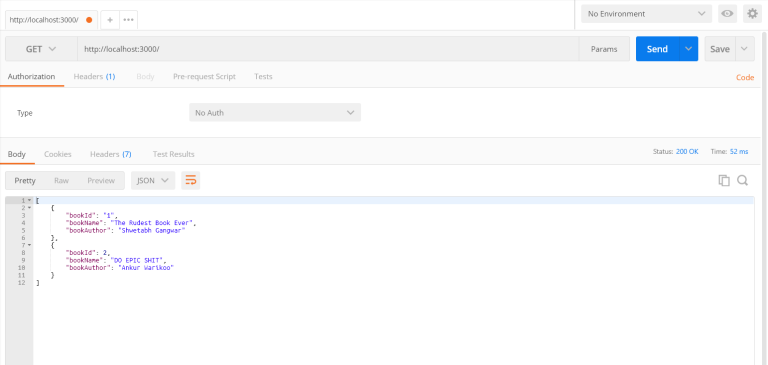
Task: Open the No Environment dropdown
Action: point(647,14)
